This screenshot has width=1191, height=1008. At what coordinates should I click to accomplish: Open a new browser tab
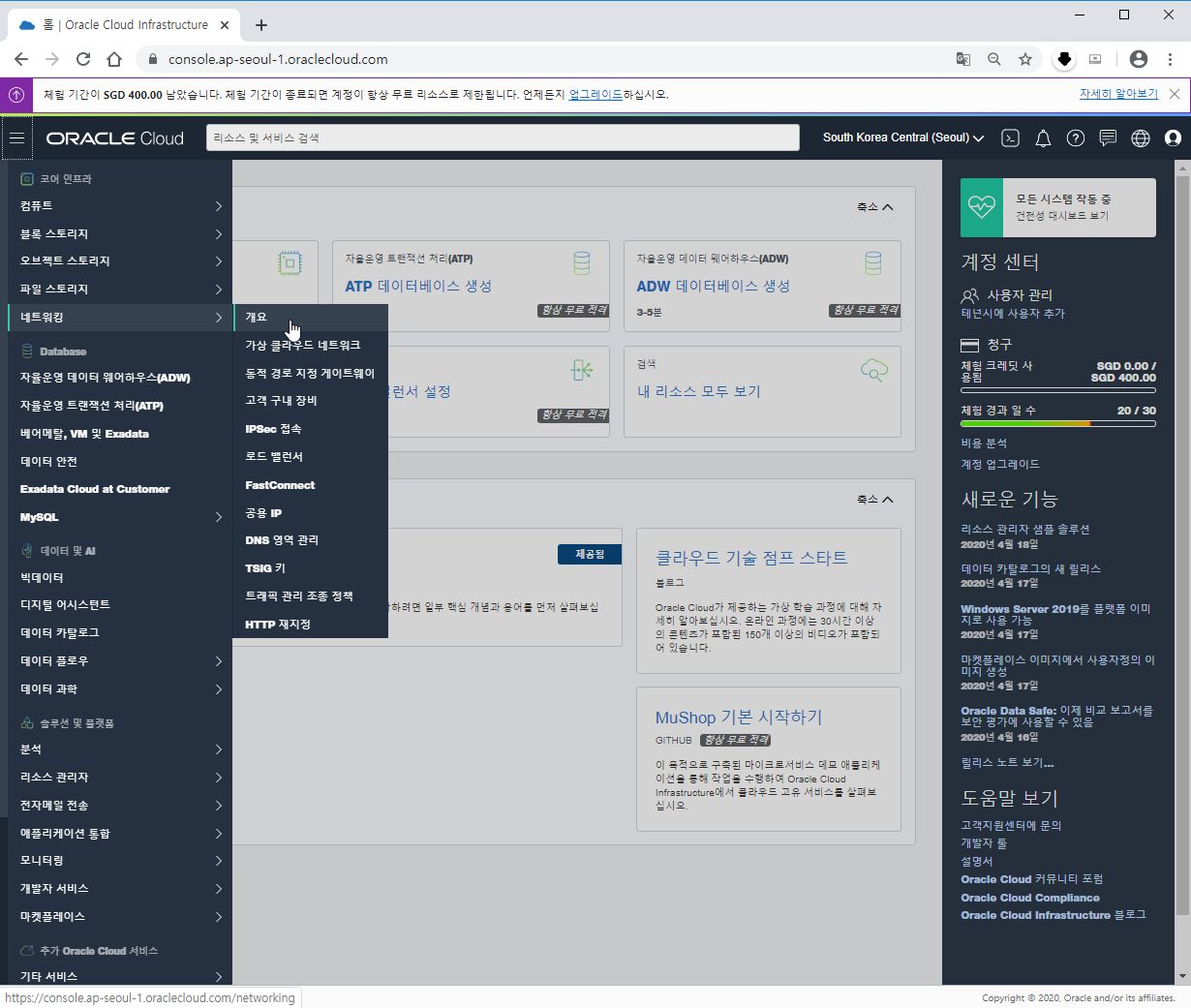[x=260, y=25]
